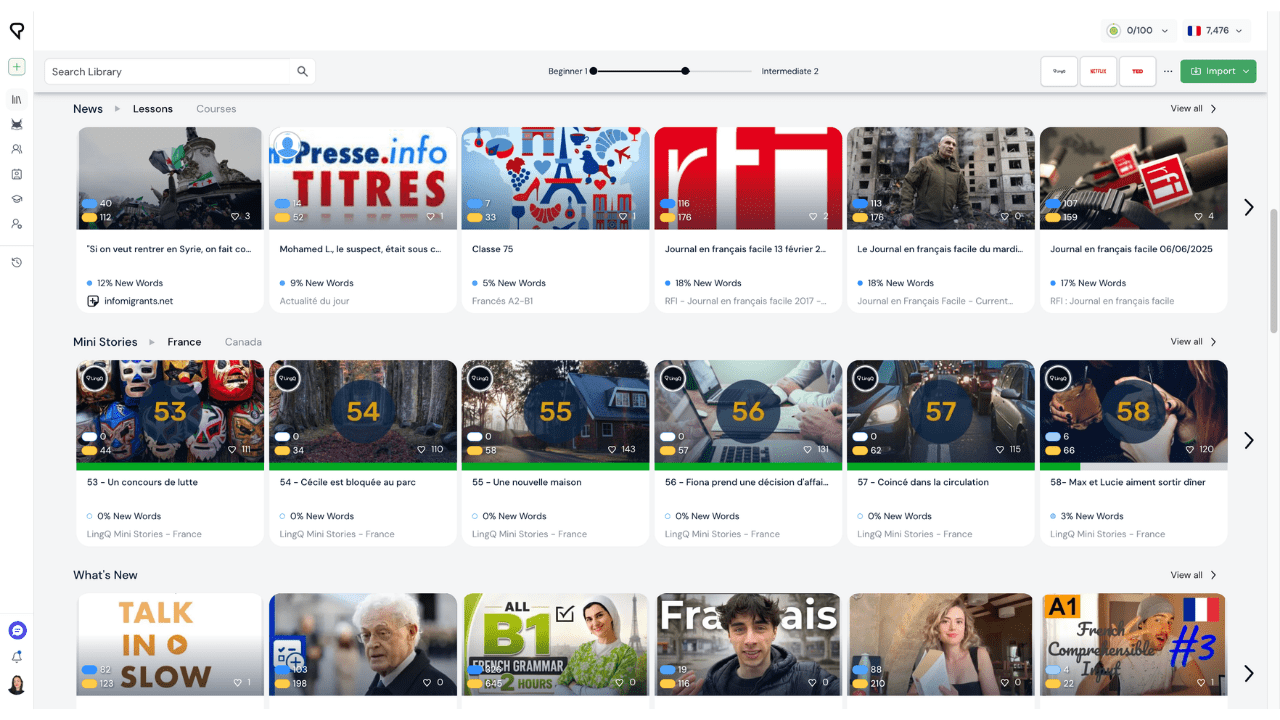This screenshot has height=720, width=1280.
Task: Open the Library books icon in sidebar
Action: coord(17,99)
